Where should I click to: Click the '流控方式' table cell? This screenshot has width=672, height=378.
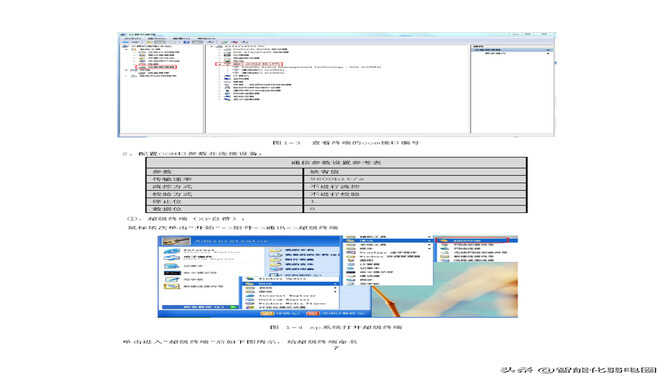225,187
